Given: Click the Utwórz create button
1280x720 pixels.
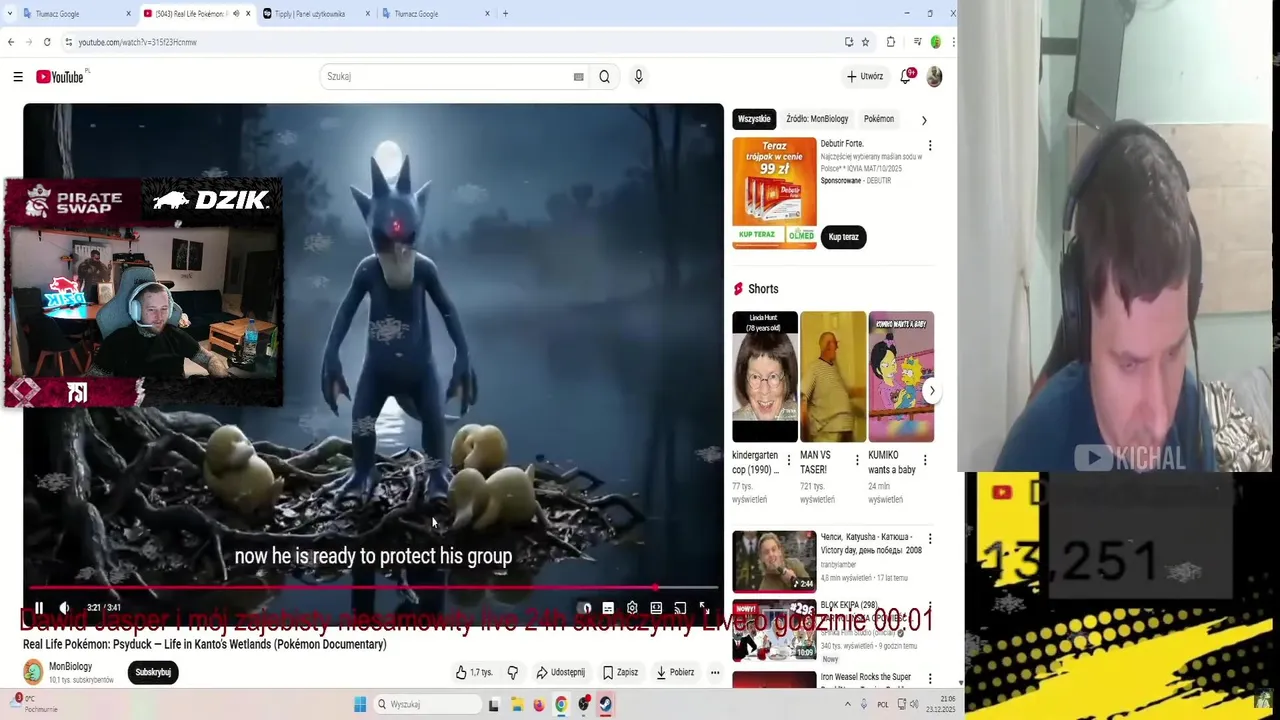Looking at the screenshot, I should point(865,77).
